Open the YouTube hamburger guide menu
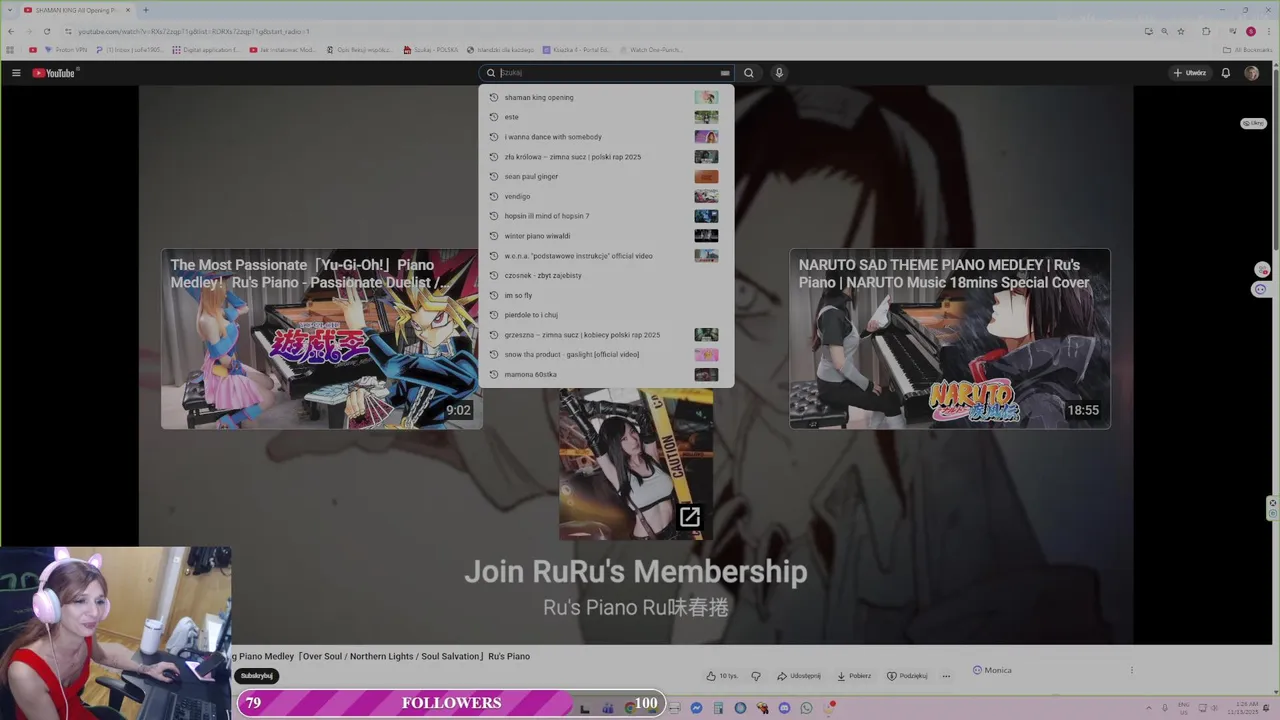 (16, 73)
